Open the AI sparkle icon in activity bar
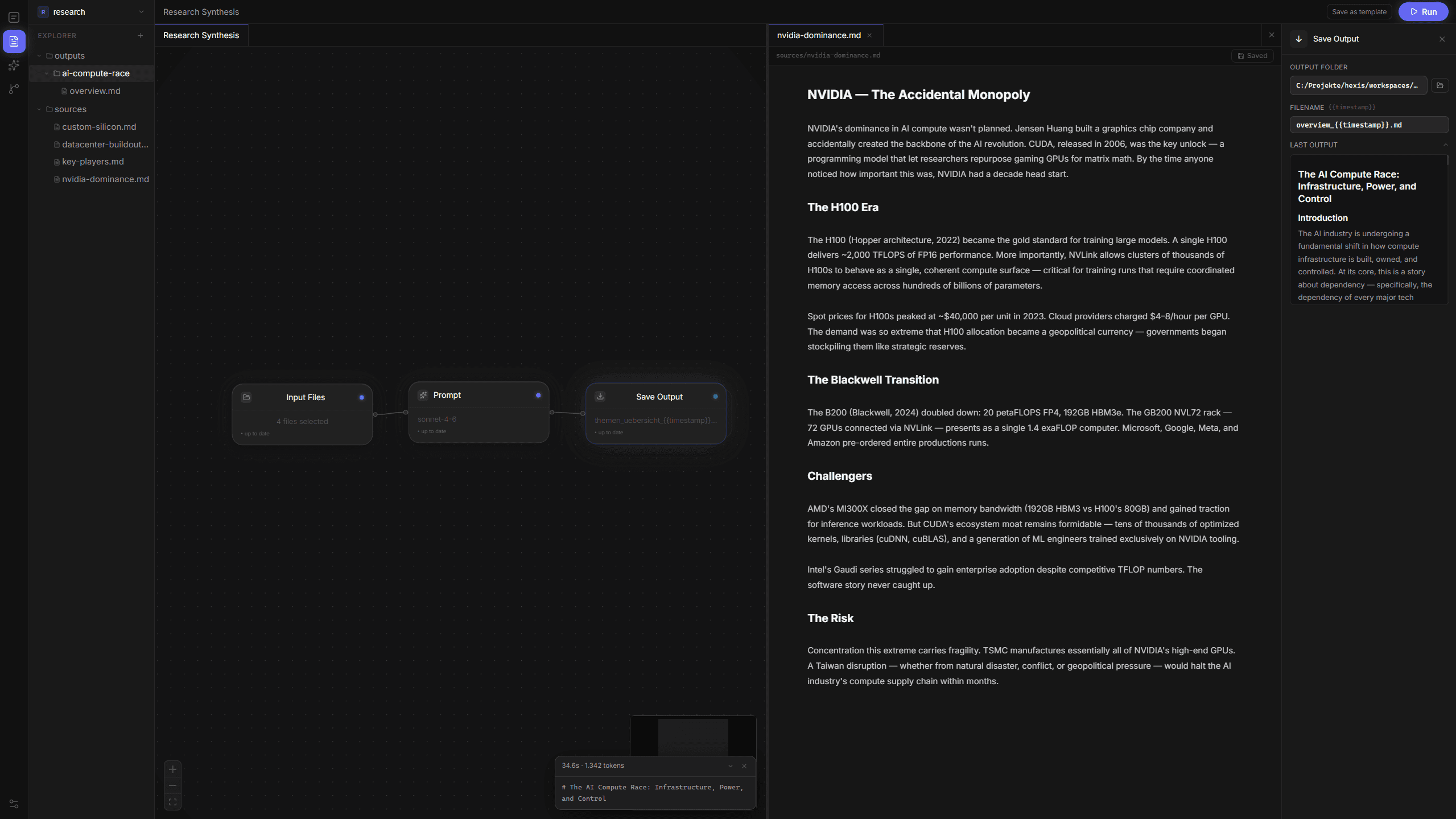The image size is (1456, 819). (14, 65)
